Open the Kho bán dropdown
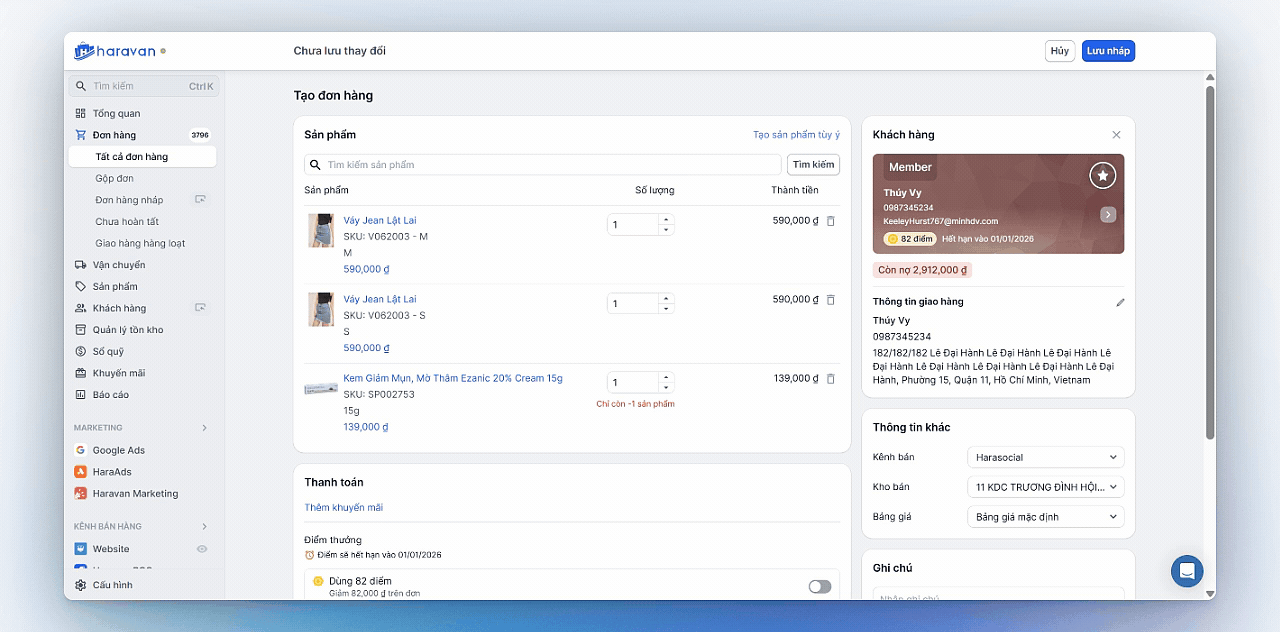Image resolution: width=1280 pixels, height=632 pixels. [x=1045, y=487]
